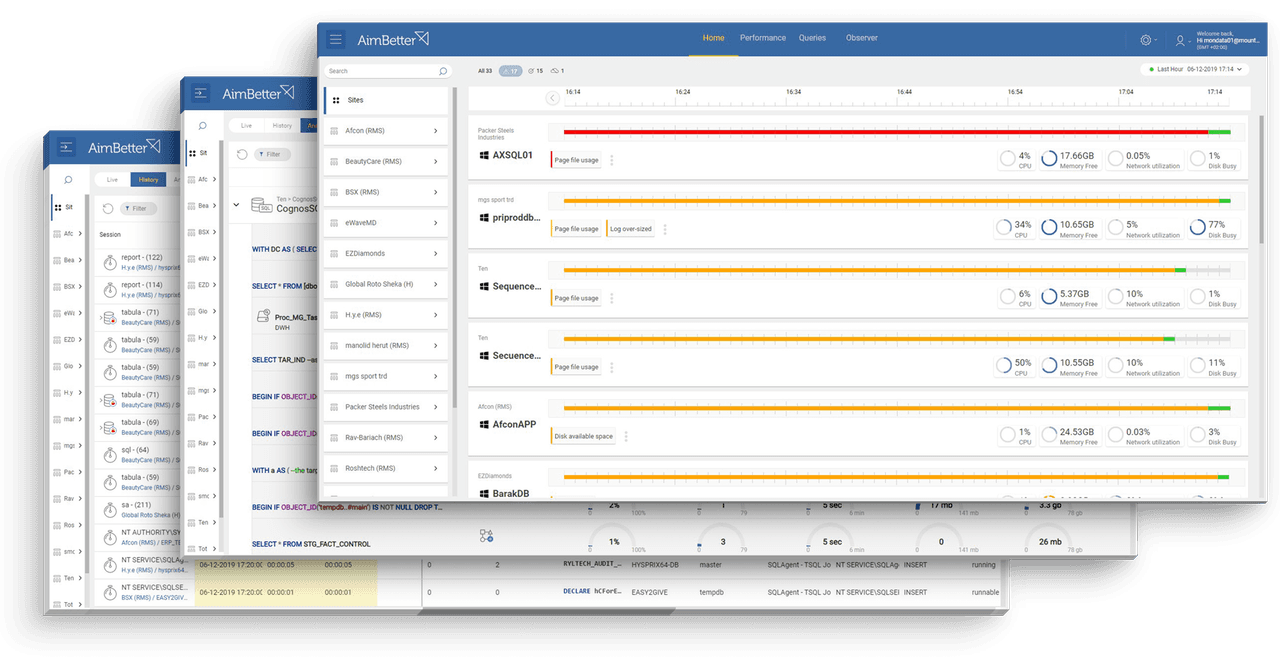Switch to Home tab
This screenshot has height=666, width=1280.
click(x=713, y=38)
